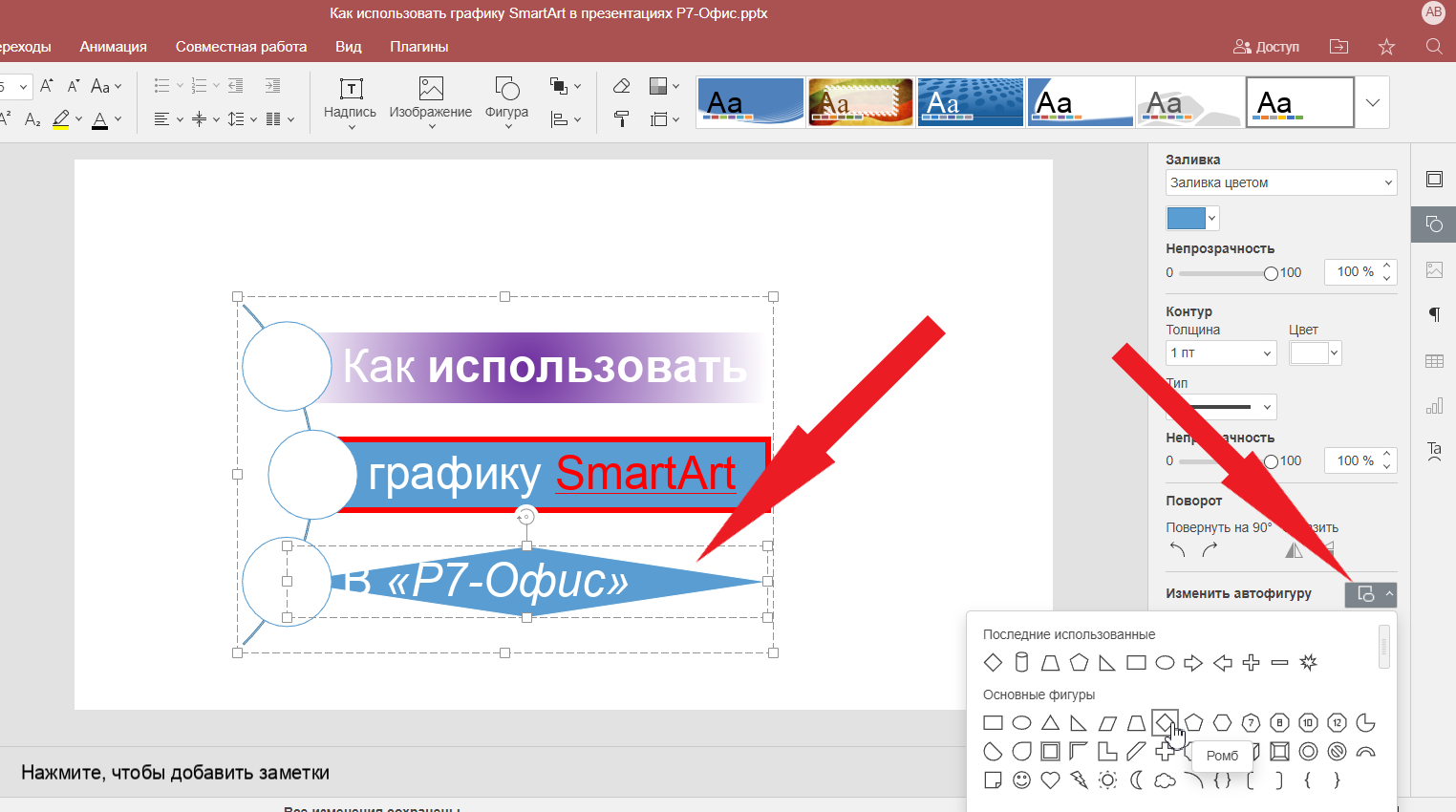Increase fill opacity 100 % with stepper
The image size is (1456, 812).
1387,267
